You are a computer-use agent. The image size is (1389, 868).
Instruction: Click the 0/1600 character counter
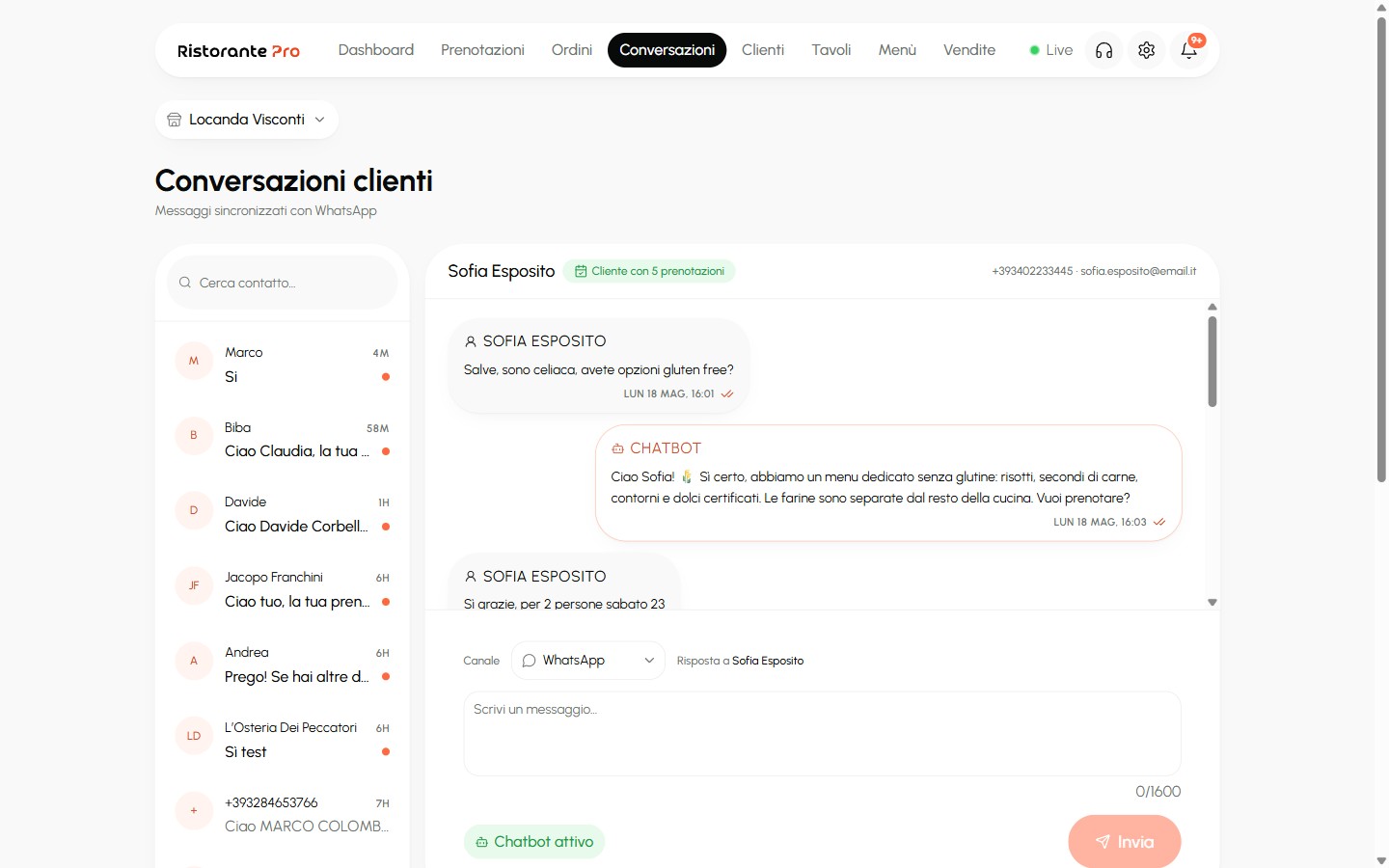coord(1157,792)
